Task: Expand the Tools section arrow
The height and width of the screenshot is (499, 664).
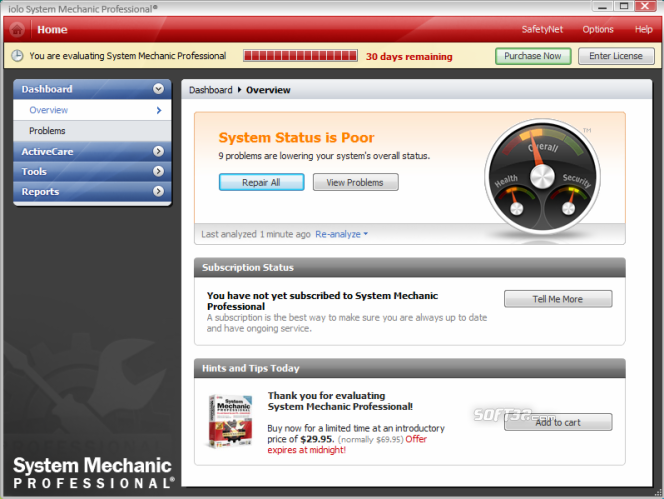Action: pos(158,171)
